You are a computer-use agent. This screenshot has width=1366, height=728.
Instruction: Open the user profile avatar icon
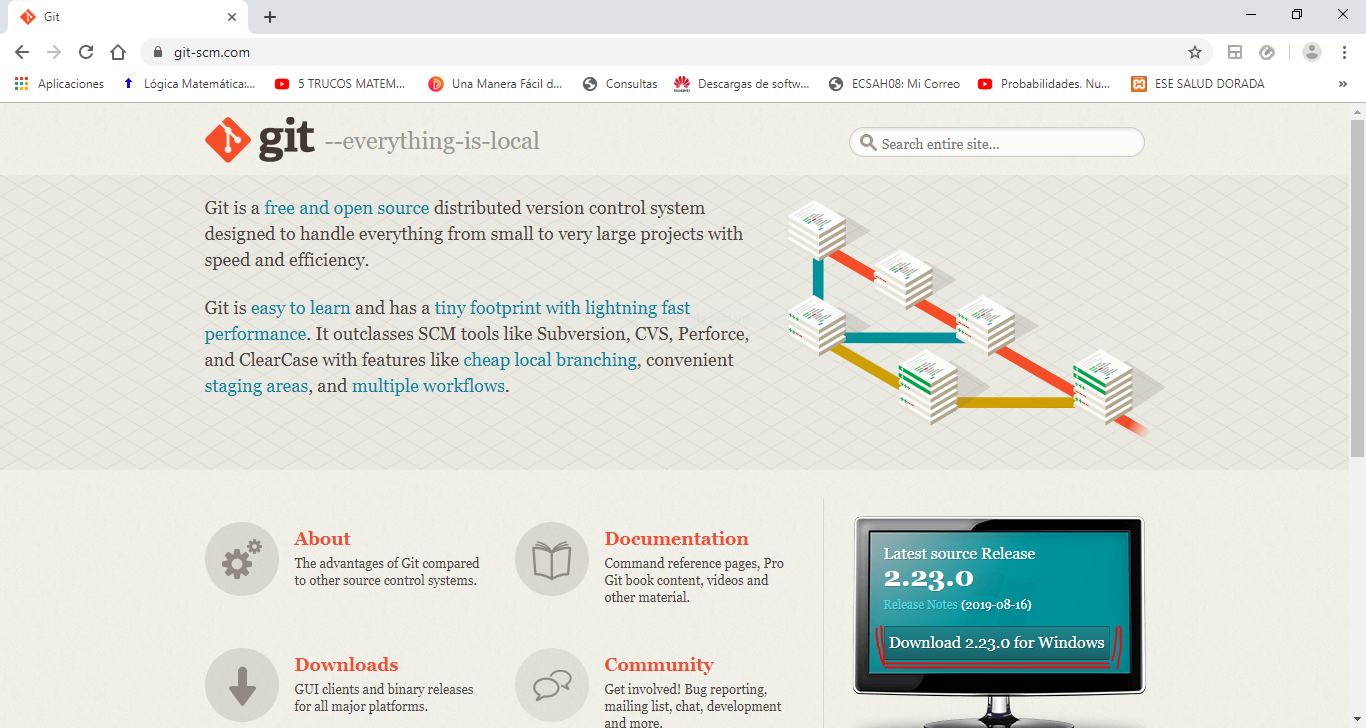(1312, 52)
